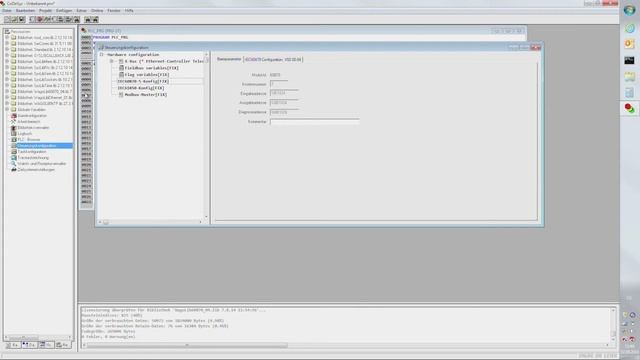
Task: Open Taskkonfiguration in the resources tree
Action: [31, 151]
